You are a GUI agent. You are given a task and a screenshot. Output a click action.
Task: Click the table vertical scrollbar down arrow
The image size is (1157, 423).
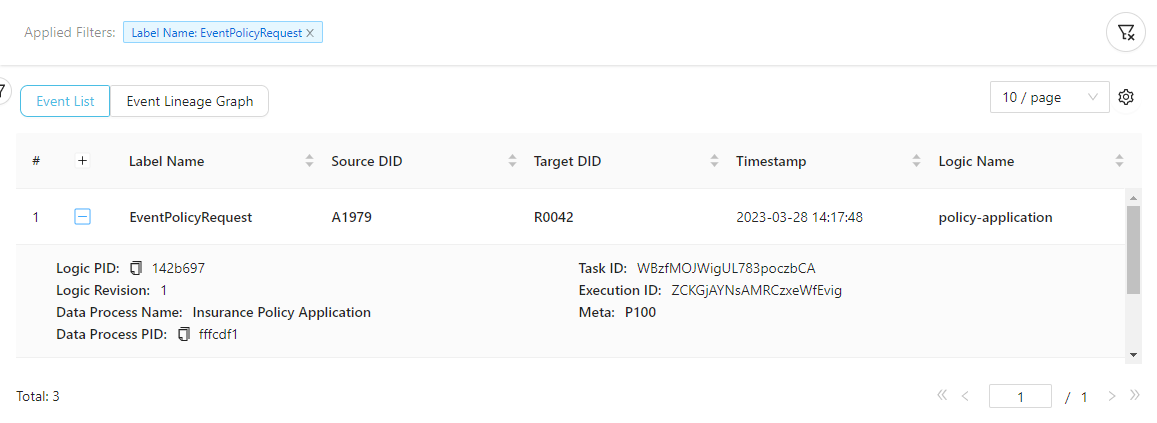1133,354
